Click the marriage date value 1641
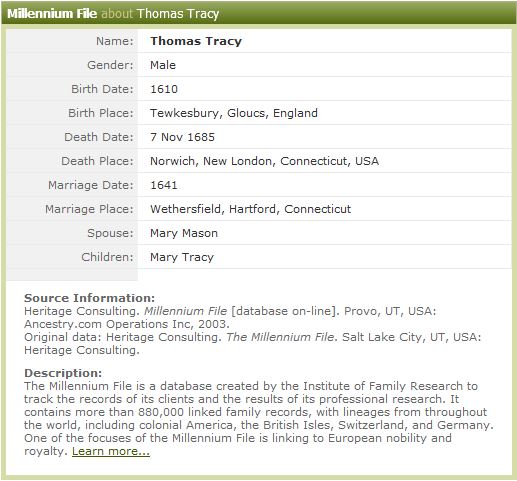Screen dimensions: 517x481 (x=164, y=185)
